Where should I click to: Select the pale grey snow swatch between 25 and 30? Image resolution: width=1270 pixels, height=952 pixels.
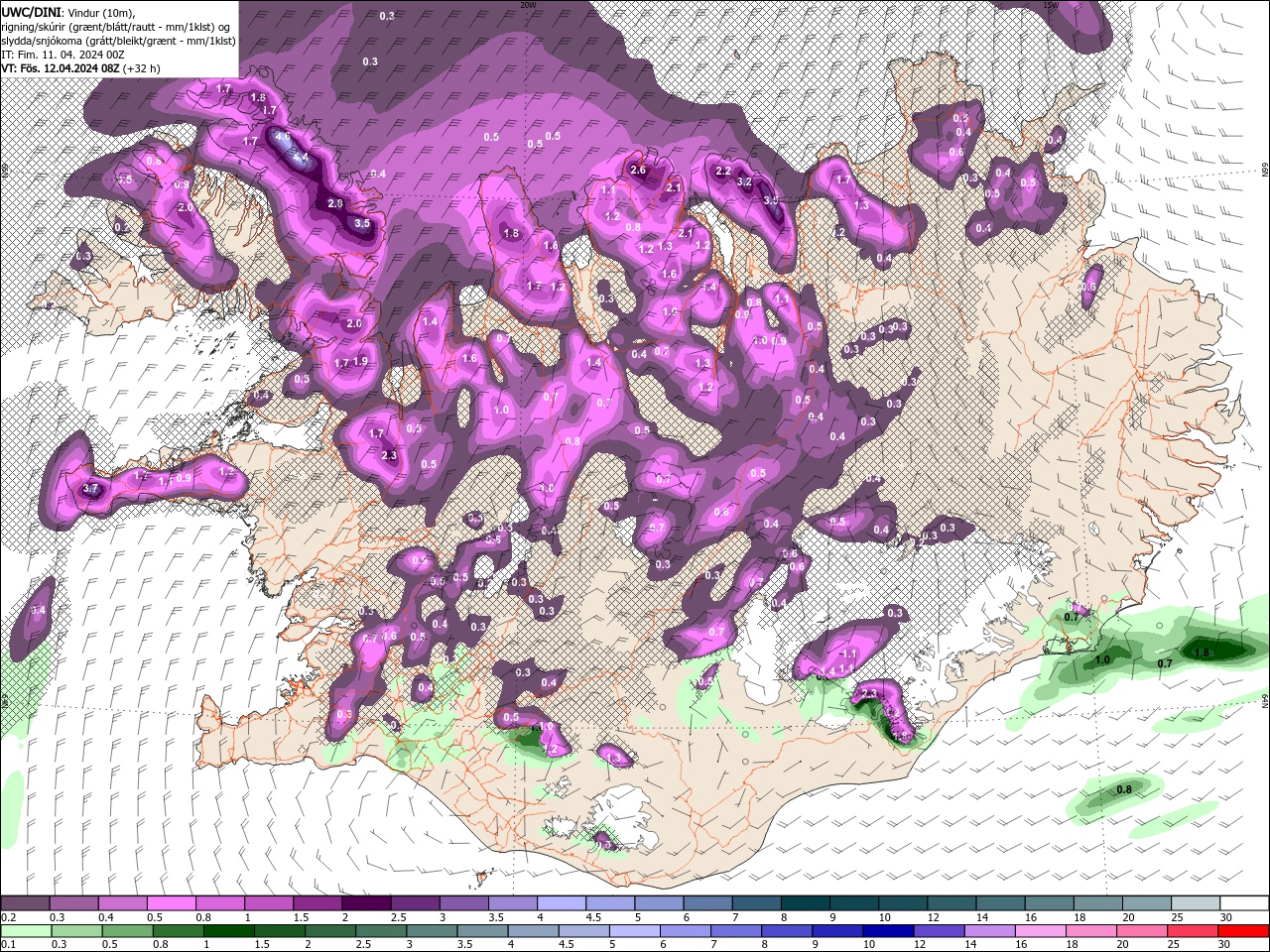point(1197,903)
